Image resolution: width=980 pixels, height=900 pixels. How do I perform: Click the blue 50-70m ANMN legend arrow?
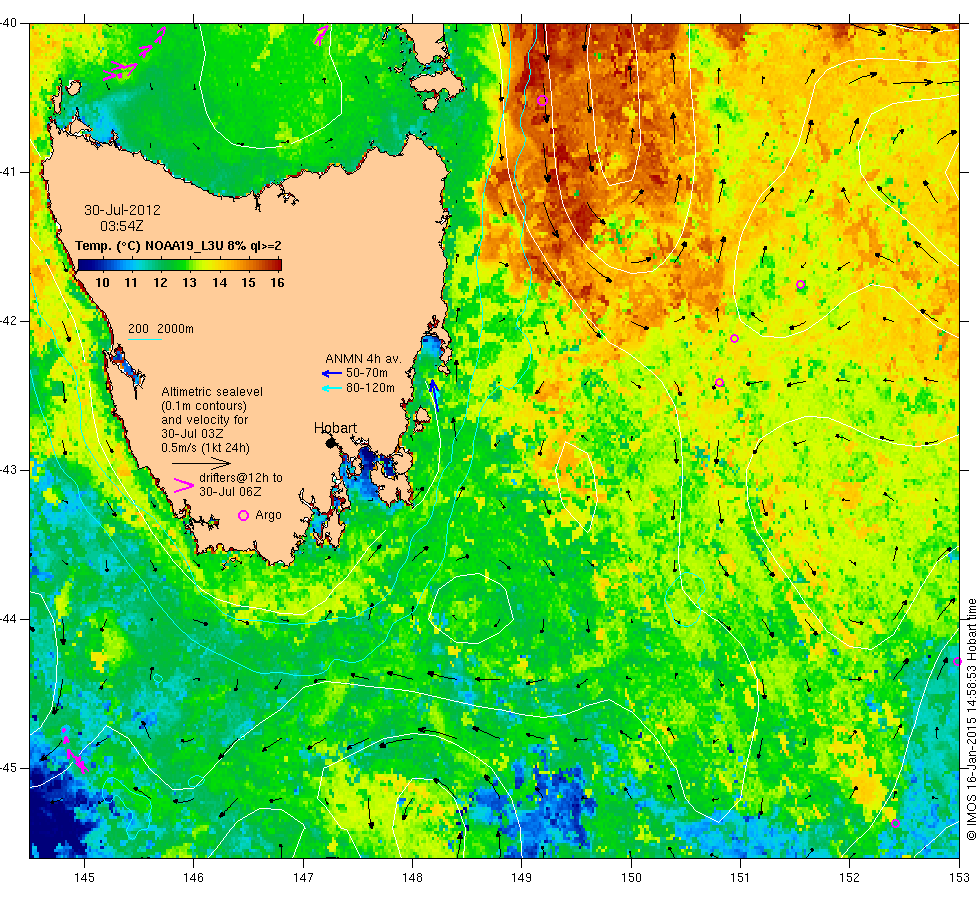(332, 374)
